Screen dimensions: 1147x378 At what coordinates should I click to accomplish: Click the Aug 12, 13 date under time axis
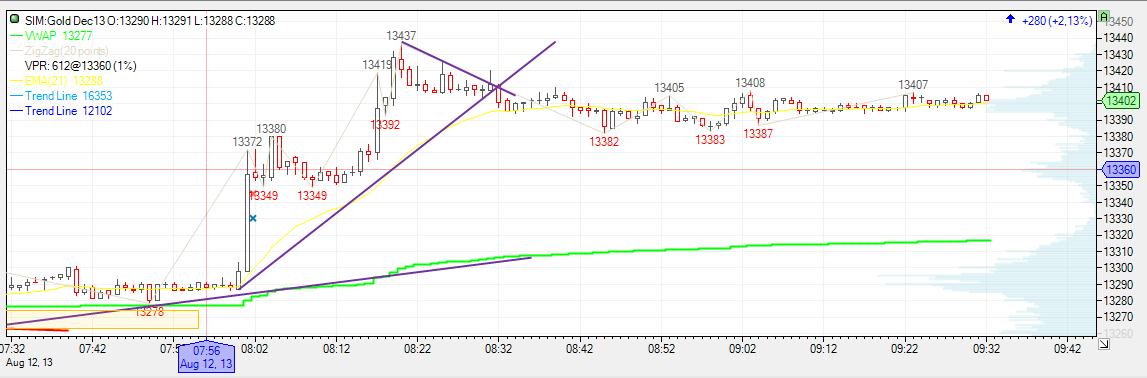tap(29, 362)
